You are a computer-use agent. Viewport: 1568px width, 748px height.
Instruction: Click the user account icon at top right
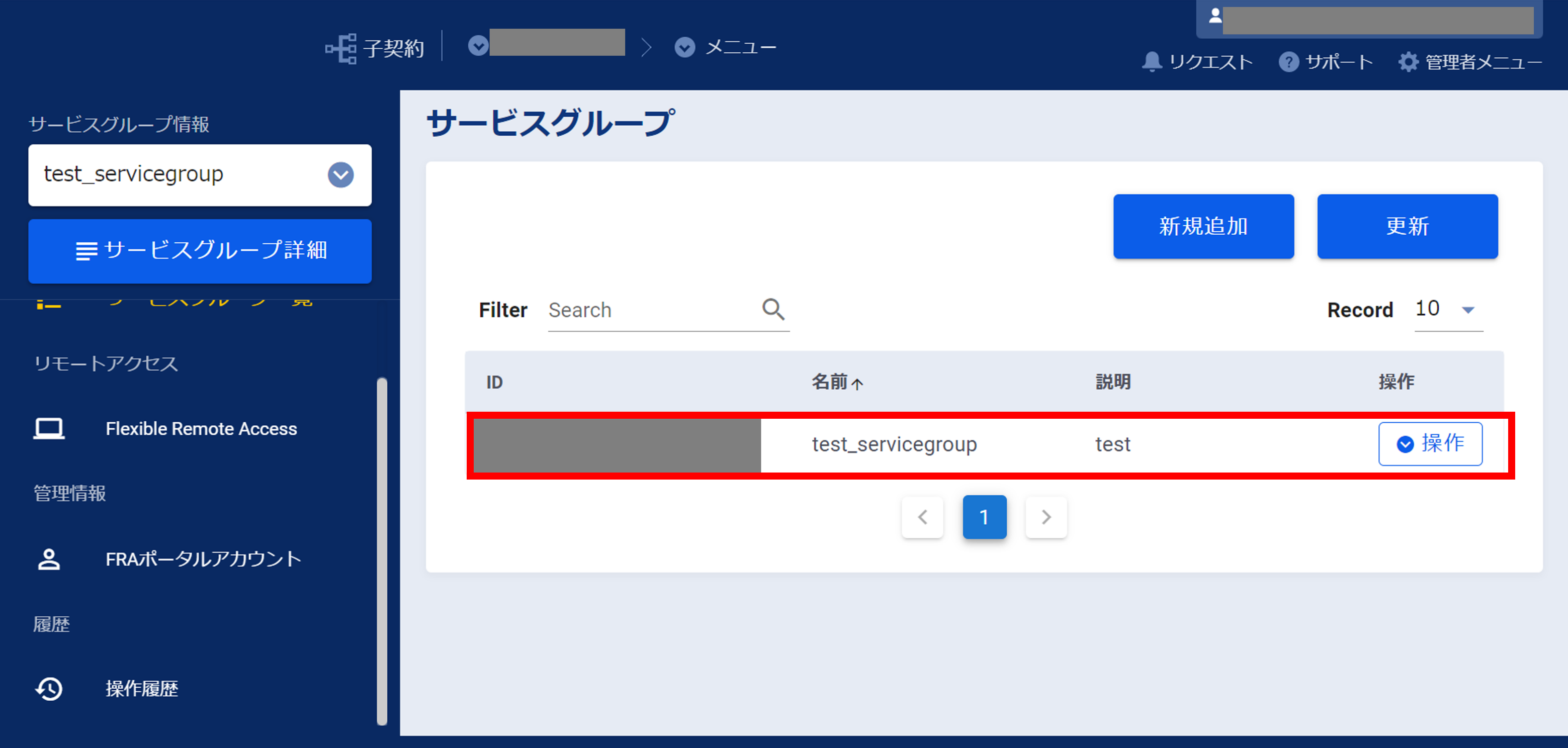[x=1215, y=17]
